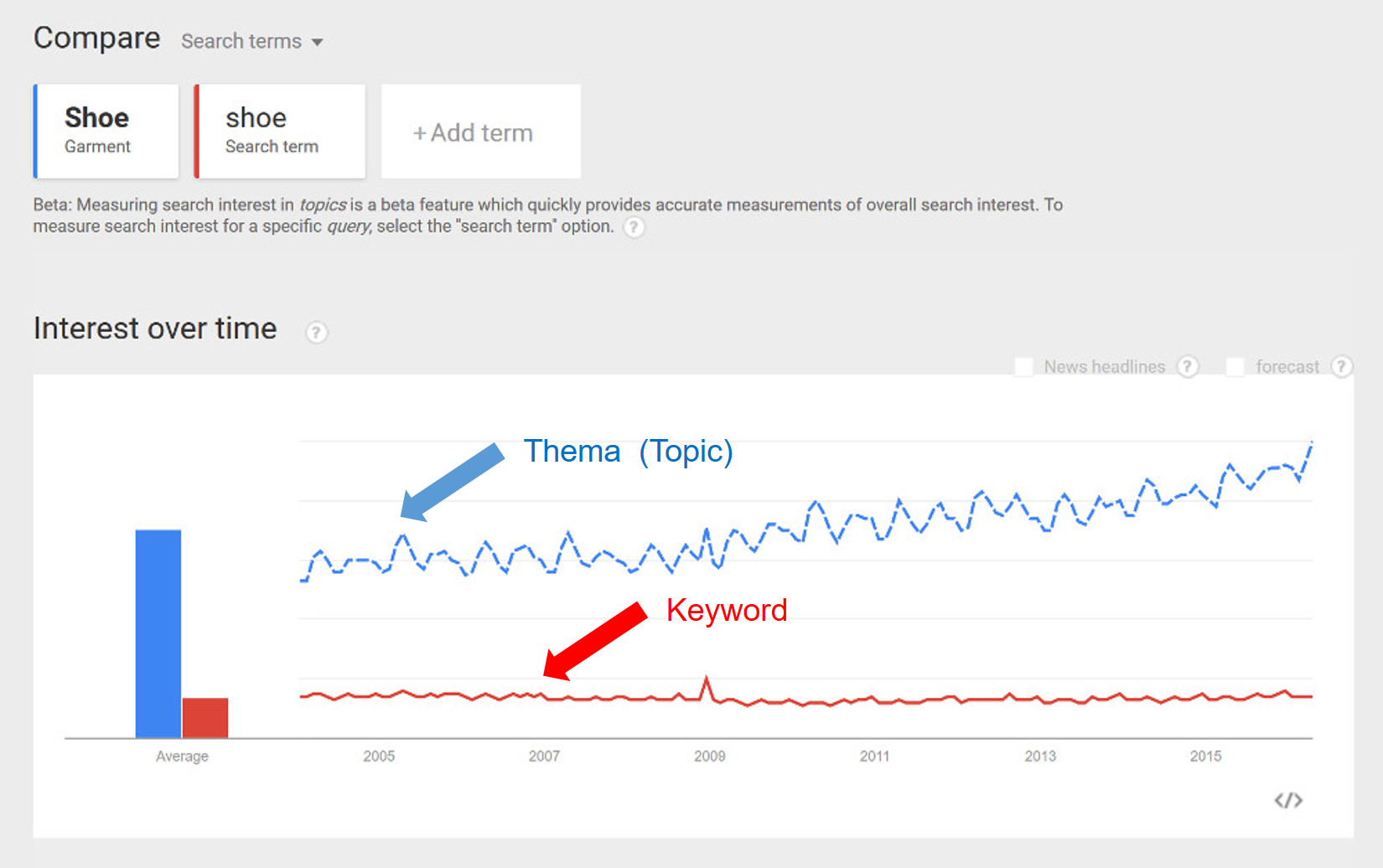Click help icon beside forecast

click(x=1343, y=366)
